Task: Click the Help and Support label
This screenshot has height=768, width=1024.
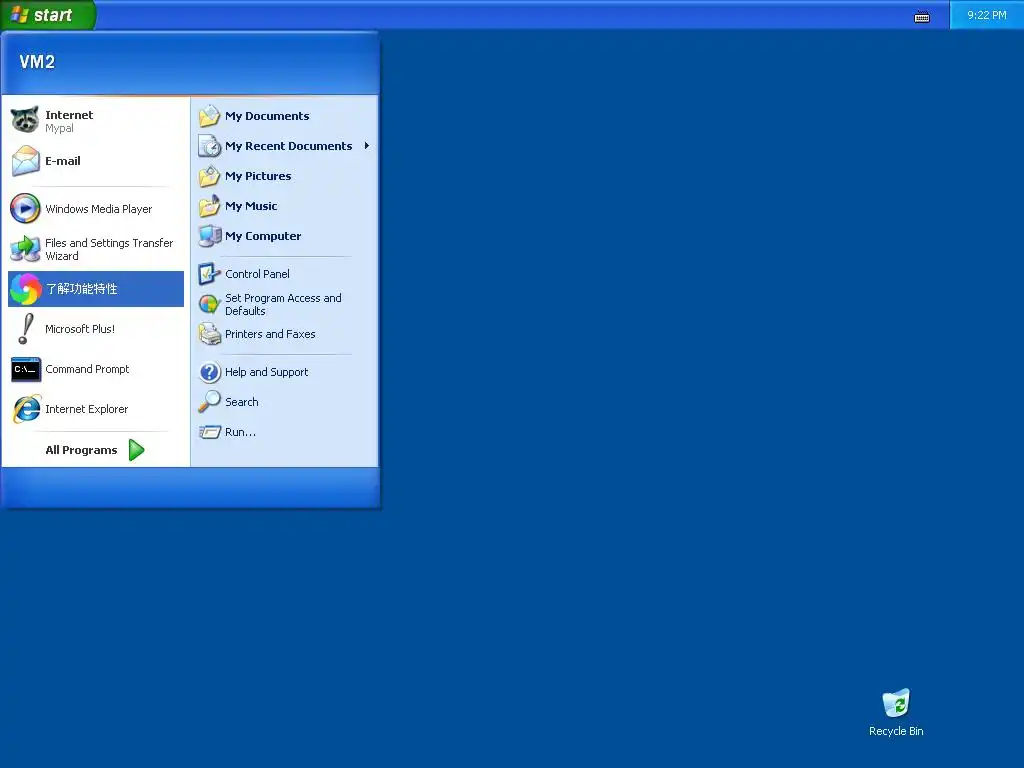Action: coord(266,372)
